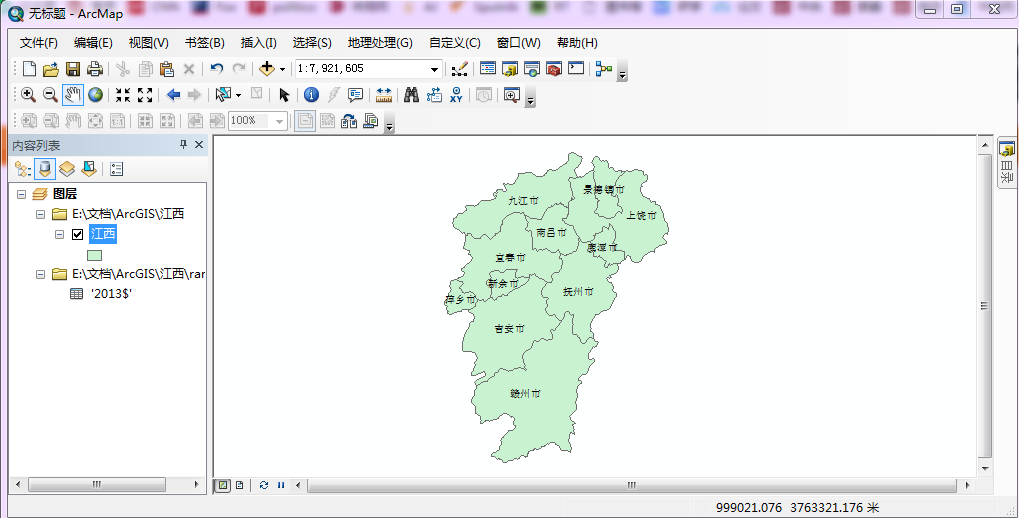Collapse the E:\文档\ArcGIS\江西 folder node

click(40, 214)
